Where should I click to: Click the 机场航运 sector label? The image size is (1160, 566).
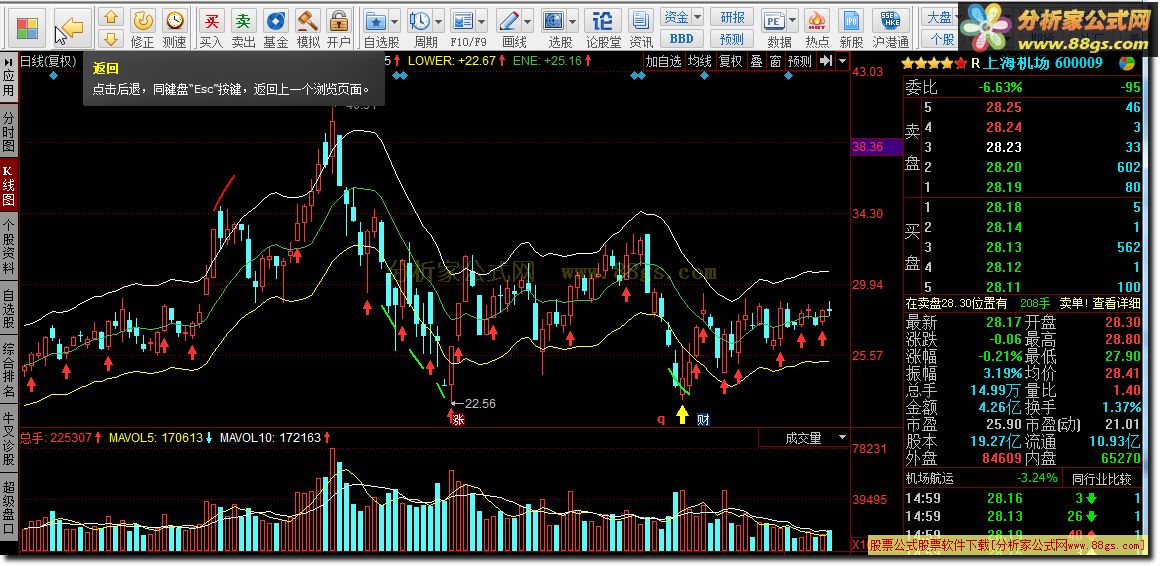[x=930, y=479]
